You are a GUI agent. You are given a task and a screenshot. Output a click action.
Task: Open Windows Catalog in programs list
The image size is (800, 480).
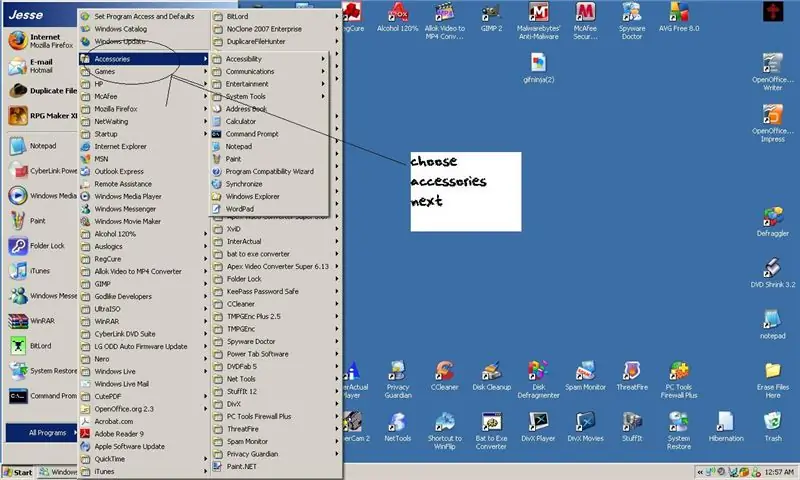144,29
